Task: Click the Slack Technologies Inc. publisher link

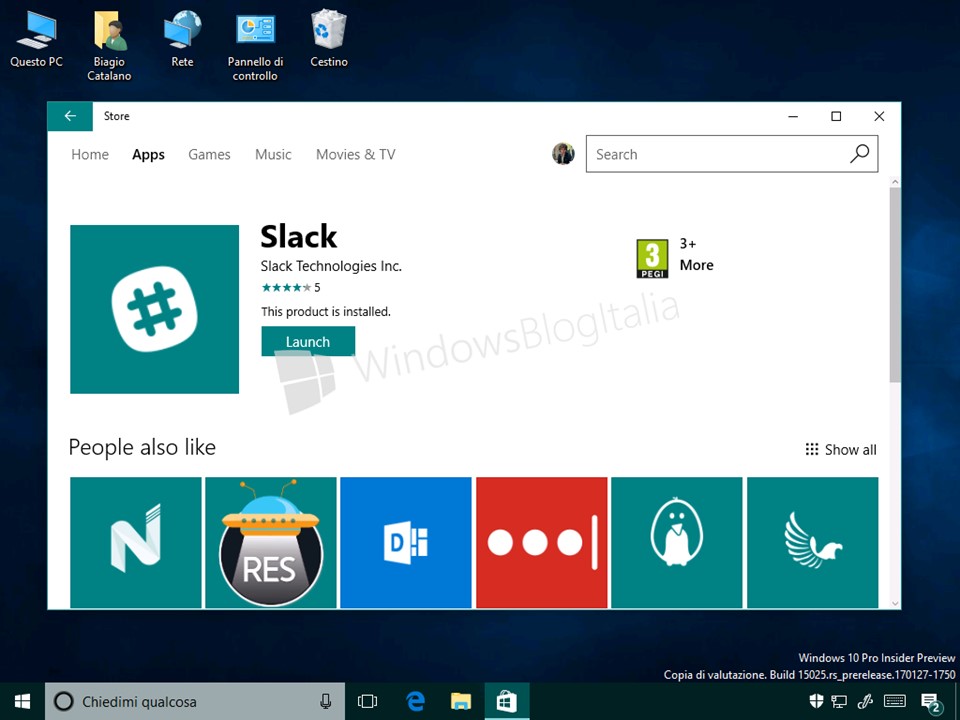Action: (x=331, y=266)
